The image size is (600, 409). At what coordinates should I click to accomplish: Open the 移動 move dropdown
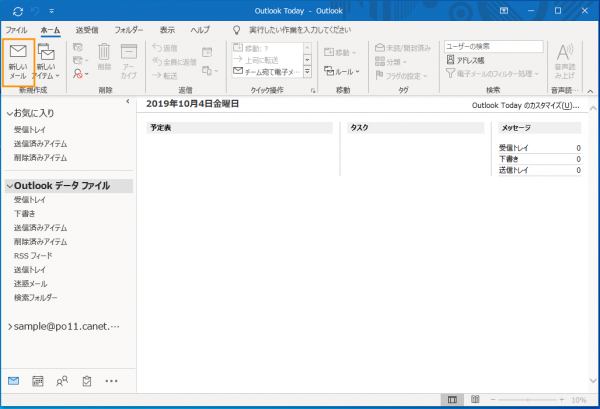(340, 52)
